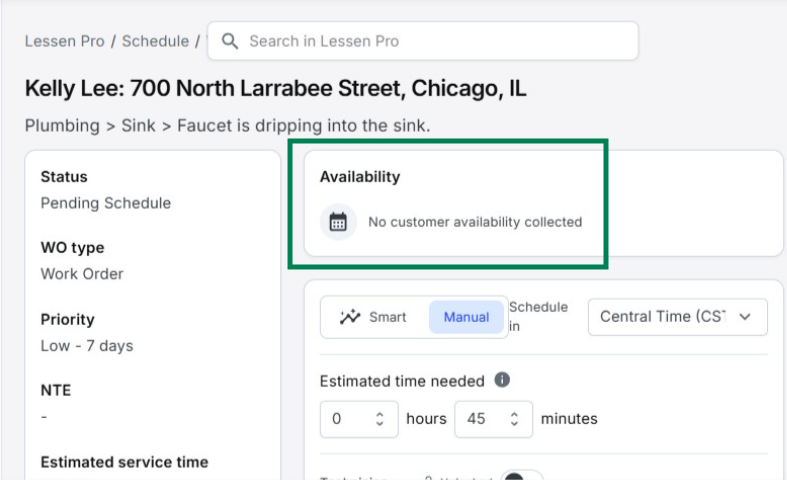Switch to Manual scheduling mode
This screenshot has width=787, height=485.
[466, 317]
